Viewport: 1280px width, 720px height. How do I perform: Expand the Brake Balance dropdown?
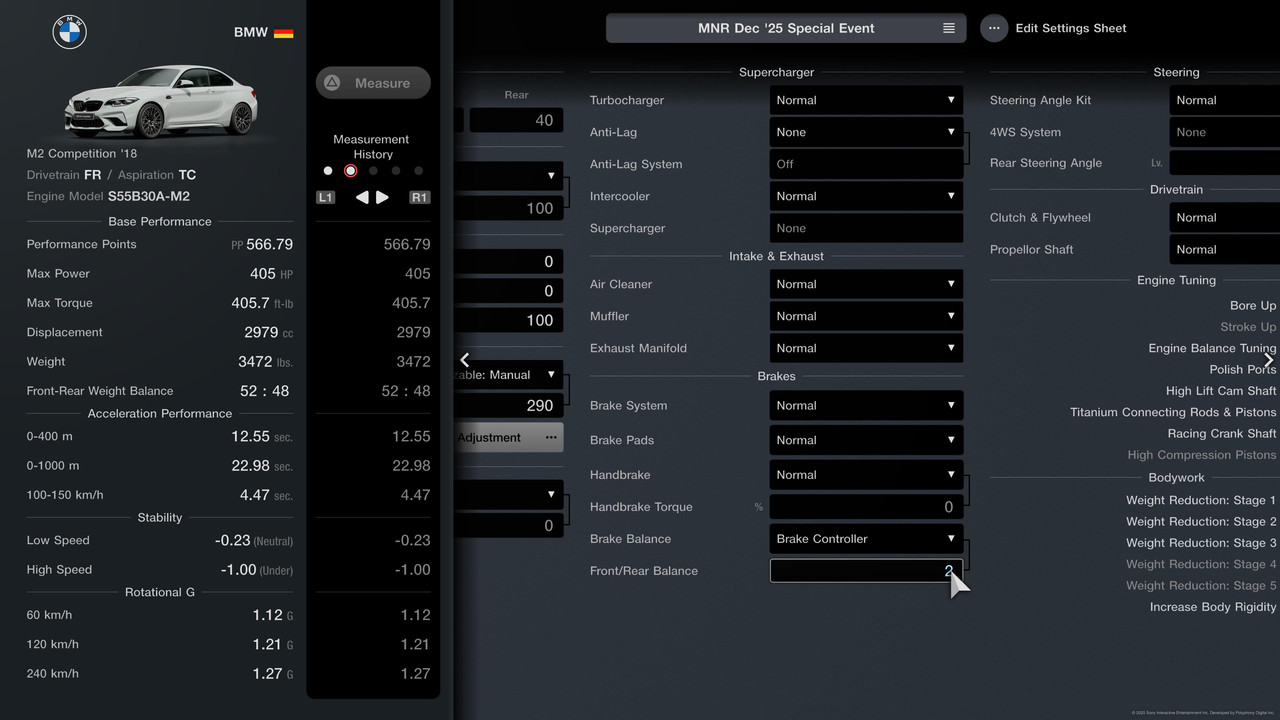tap(865, 539)
